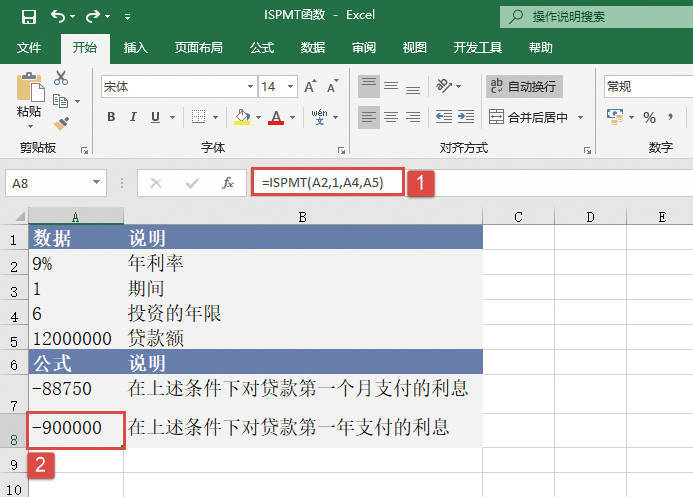
Task: Switch to the 开发工具 tab
Action: pyautogui.click(x=478, y=47)
